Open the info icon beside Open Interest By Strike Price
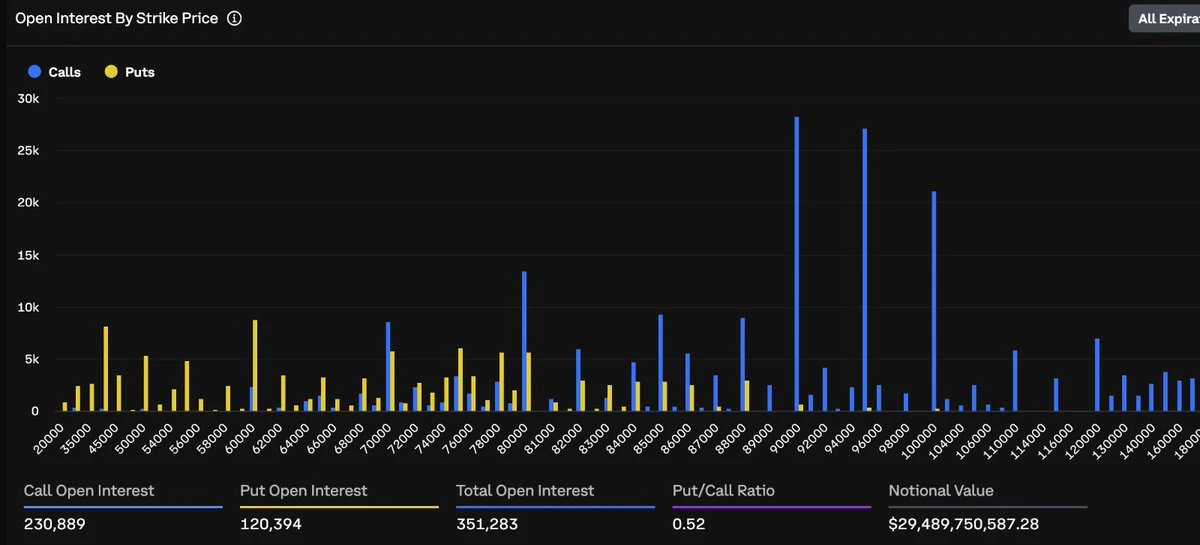1200x545 pixels. pos(234,19)
